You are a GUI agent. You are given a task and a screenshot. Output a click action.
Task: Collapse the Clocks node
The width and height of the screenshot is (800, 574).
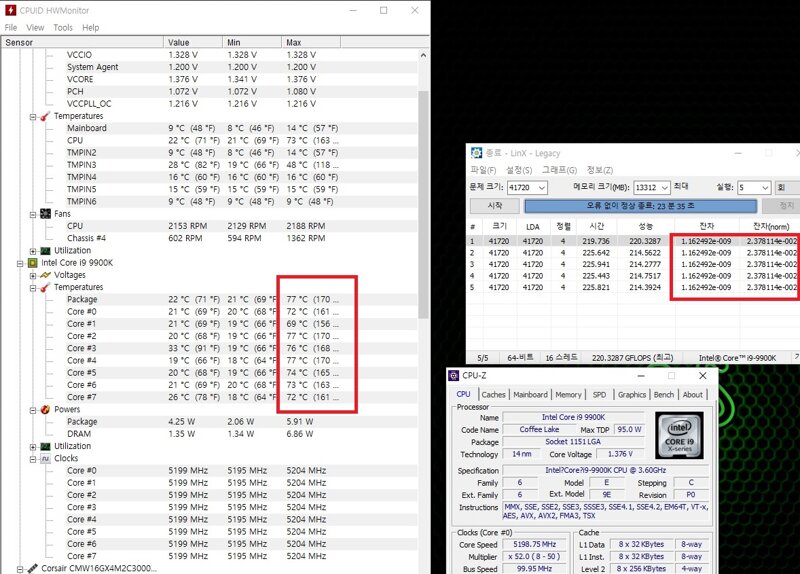point(33,459)
